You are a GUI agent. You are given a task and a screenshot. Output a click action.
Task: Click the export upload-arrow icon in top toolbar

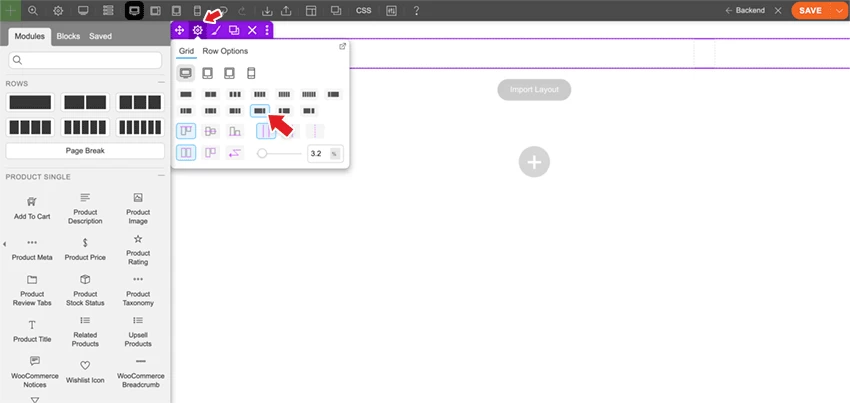click(287, 10)
